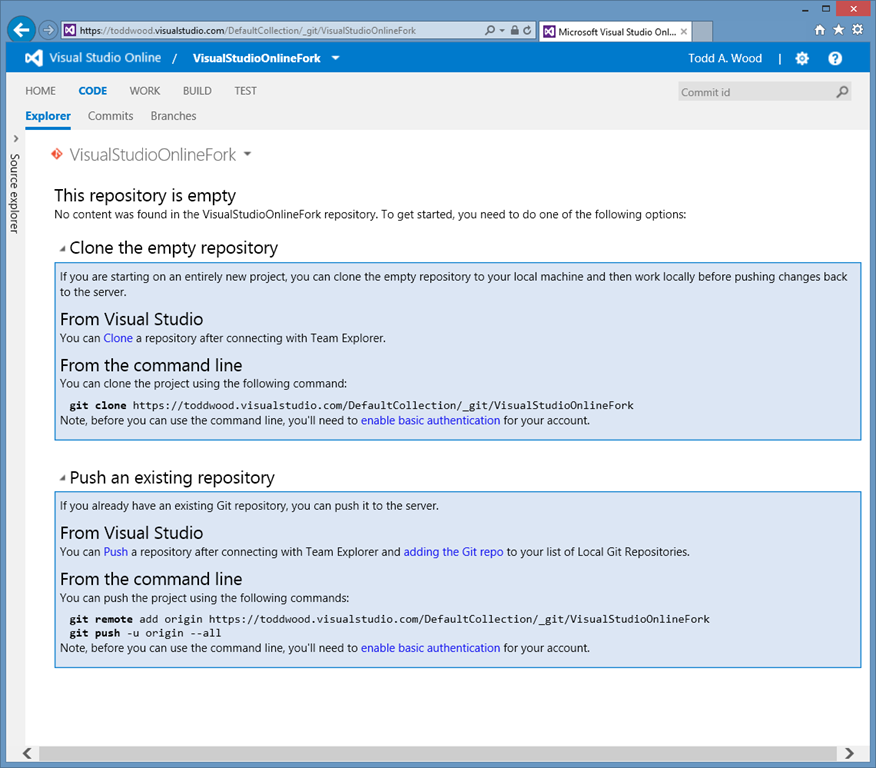876x768 pixels.
Task: Click the git remote add origin command
Action: pyautogui.click(x=389, y=619)
